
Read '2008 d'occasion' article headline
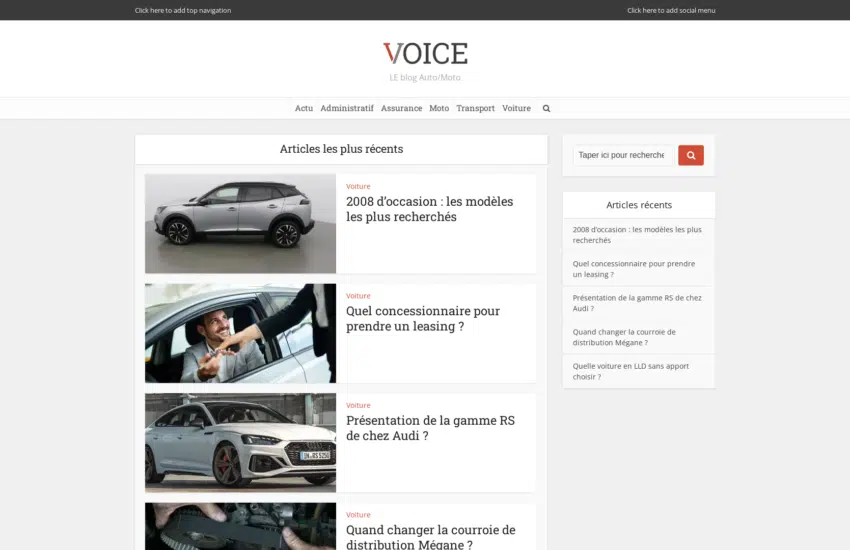click(x=429, y=209)
